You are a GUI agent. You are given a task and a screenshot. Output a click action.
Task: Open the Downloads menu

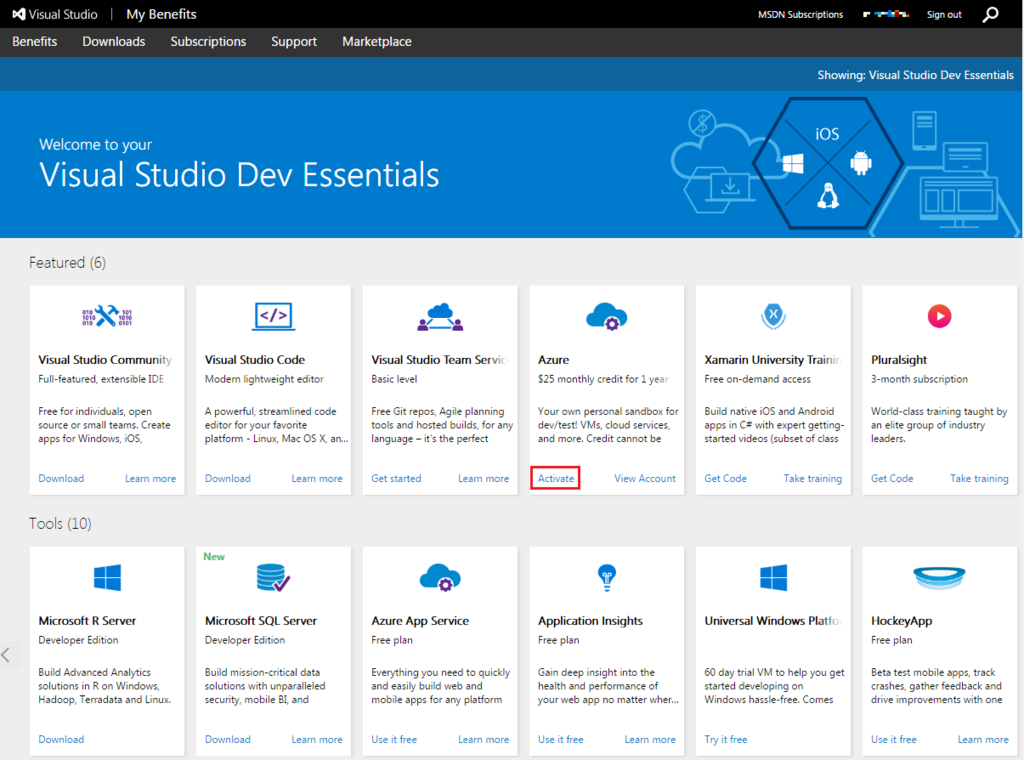pyautogui.click(x=114, y=42)
